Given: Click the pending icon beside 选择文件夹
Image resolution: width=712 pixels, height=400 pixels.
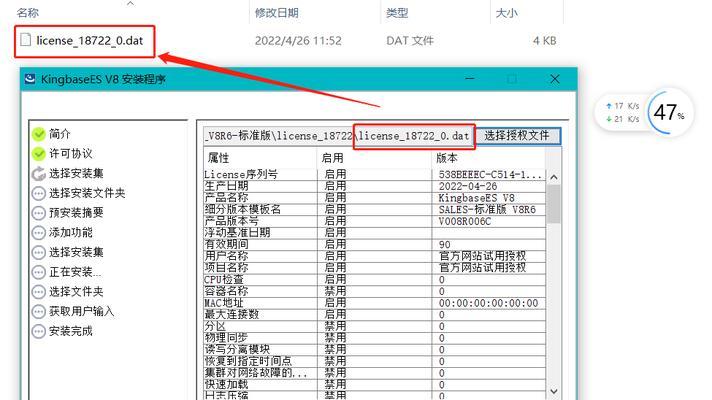Looking at the screenshot, I should coord(39,291).
